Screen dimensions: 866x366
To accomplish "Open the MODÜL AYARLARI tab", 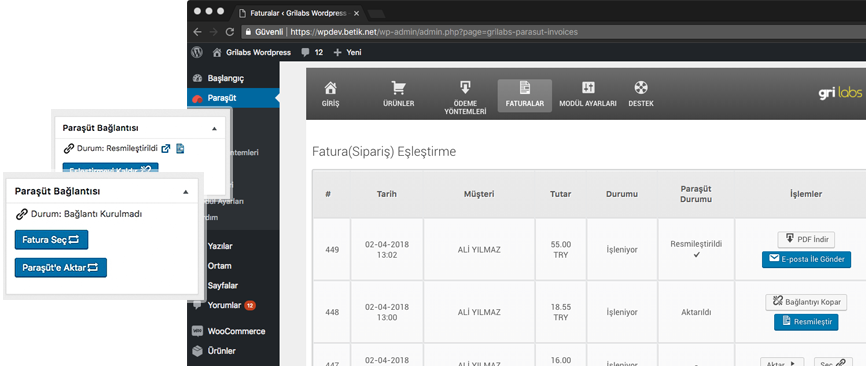I will point(588,95).
